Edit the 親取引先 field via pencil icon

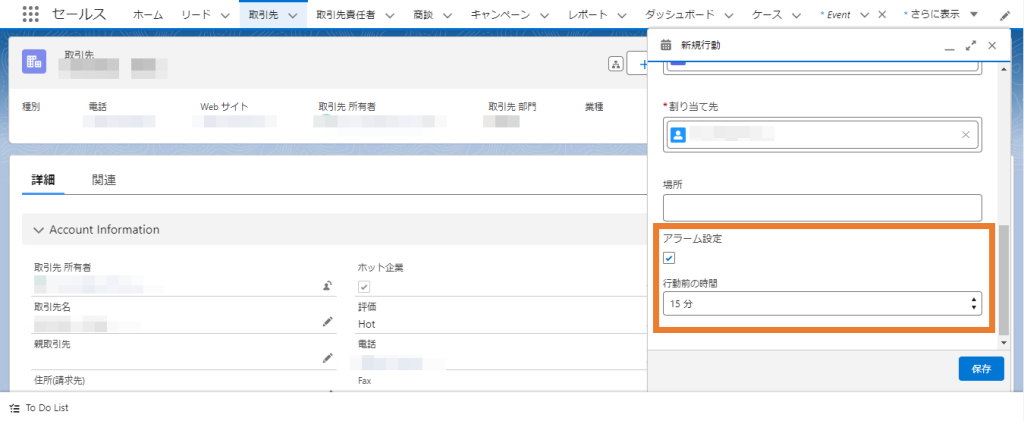coord(326,358)
